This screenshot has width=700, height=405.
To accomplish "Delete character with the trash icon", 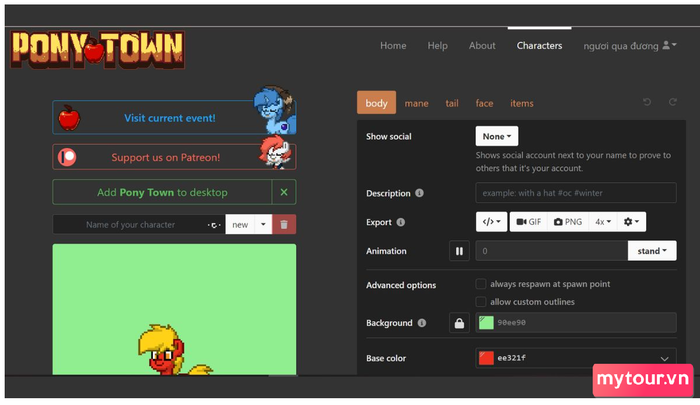I will [284, 225].
